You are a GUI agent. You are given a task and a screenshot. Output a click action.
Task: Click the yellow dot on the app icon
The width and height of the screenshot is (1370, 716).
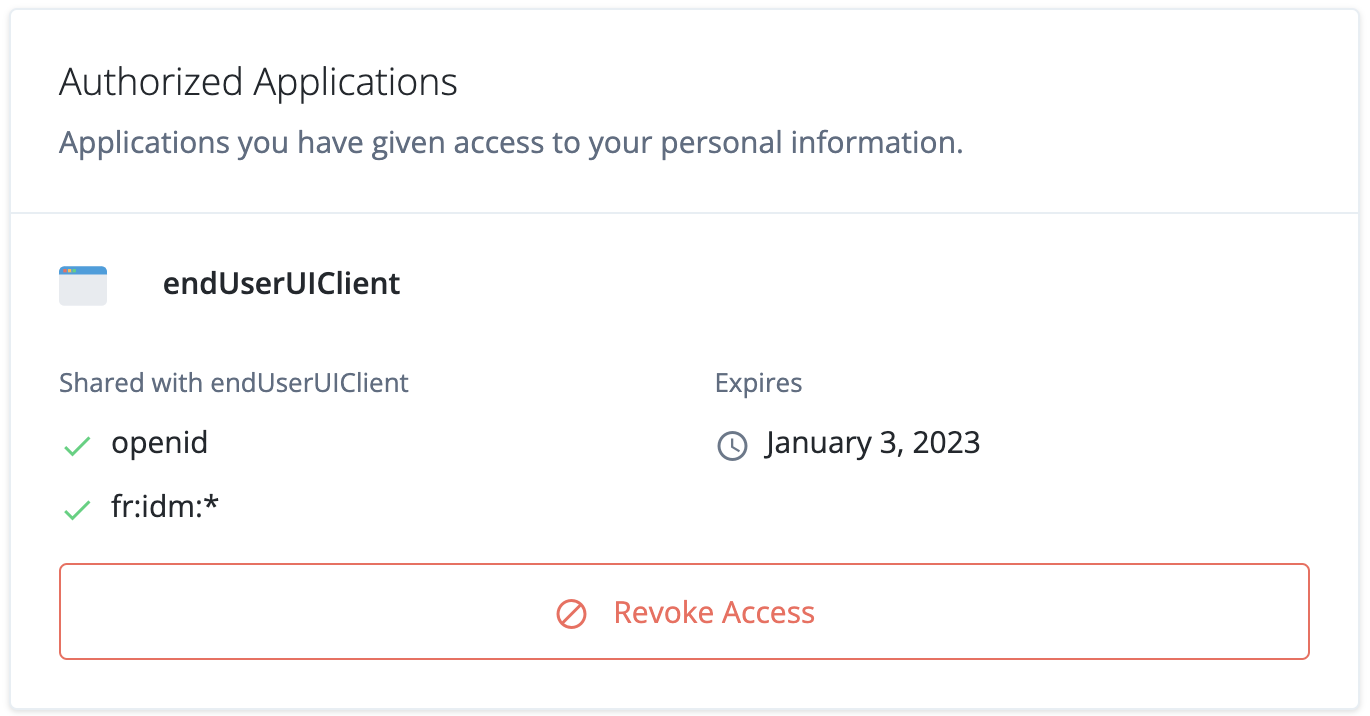point(70,271)
